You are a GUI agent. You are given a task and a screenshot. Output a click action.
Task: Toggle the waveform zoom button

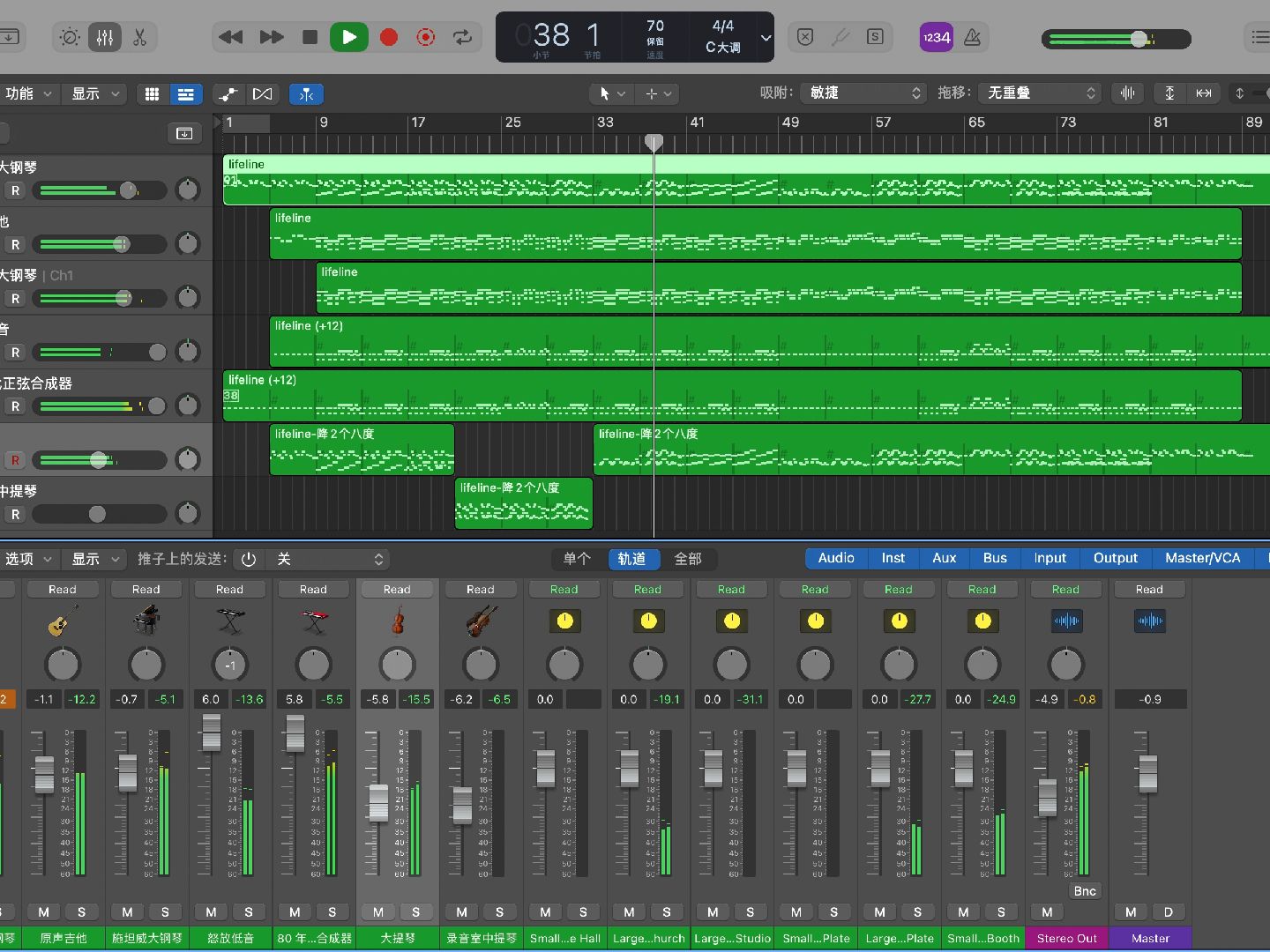(1127, 93)
